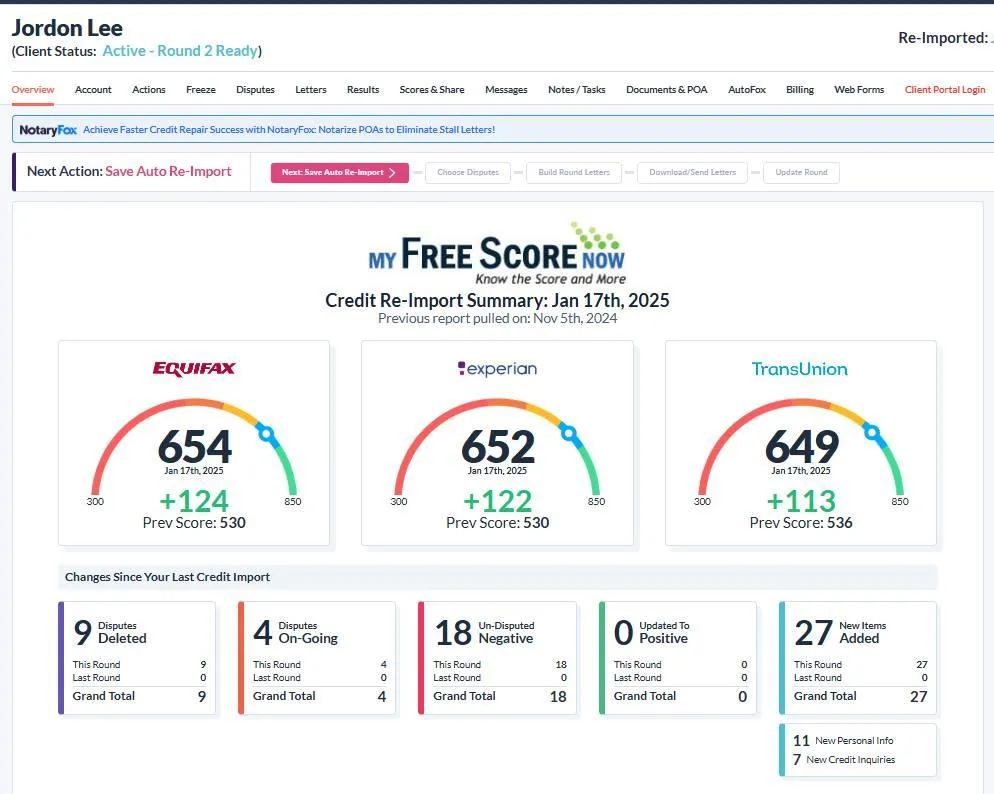Click the Disputes Deleted card
Viewport: 994px width, 794px height.
[x=137, y=658]
